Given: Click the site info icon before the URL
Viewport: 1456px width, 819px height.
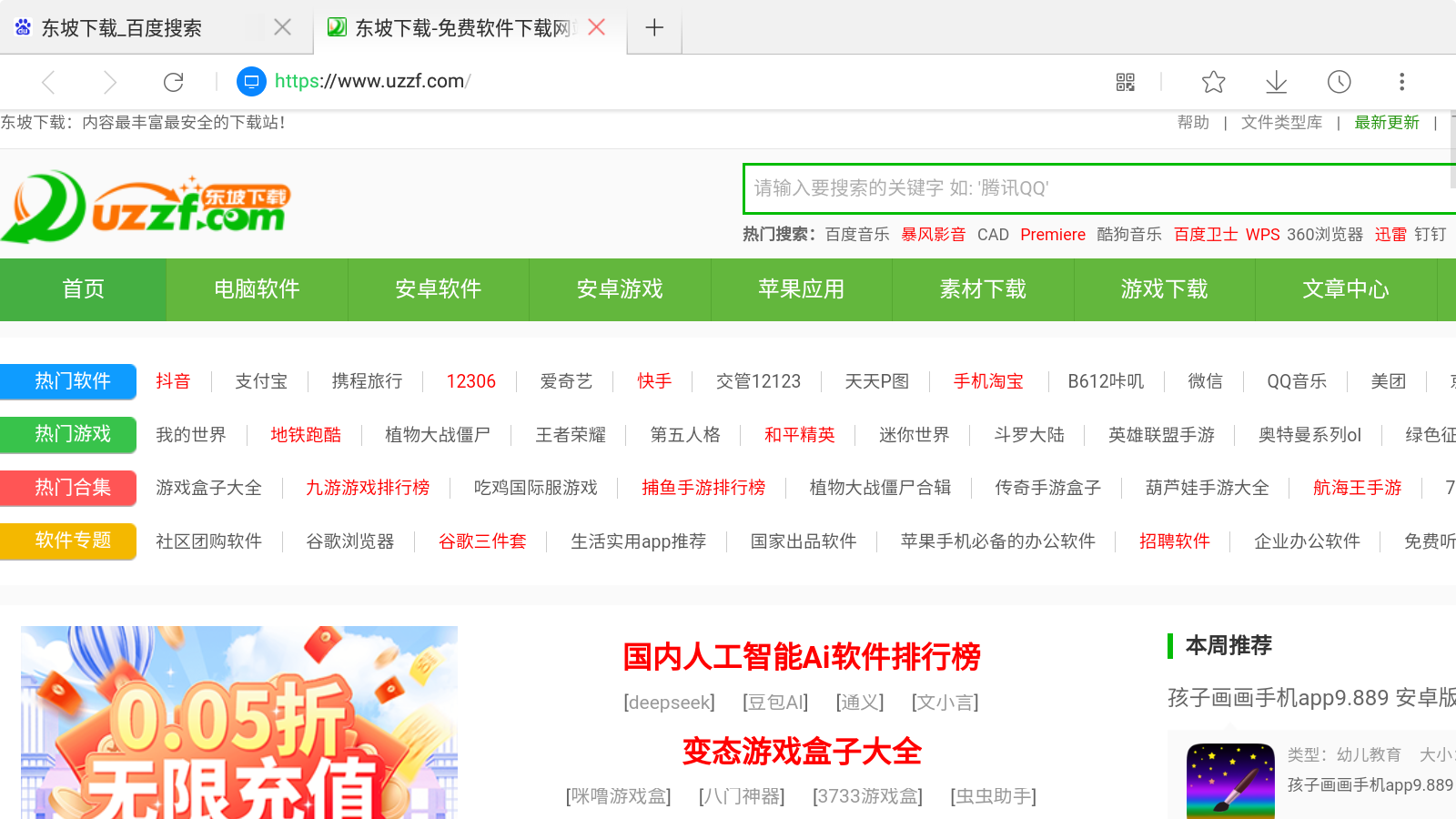Looking at the screenshot, I should pyautogui.click(x=251, y=82).
